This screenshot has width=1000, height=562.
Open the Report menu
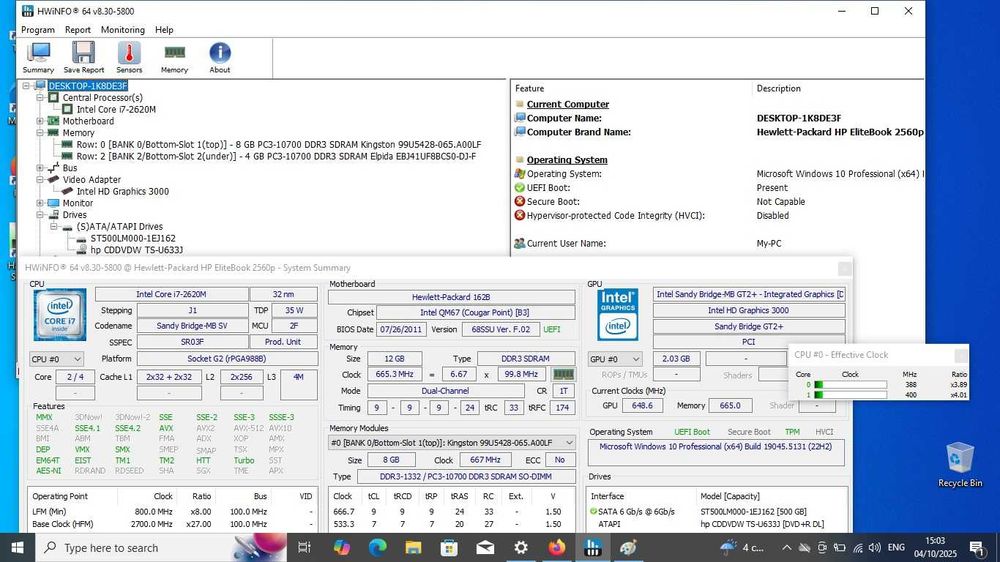click(x=78, y=29)
